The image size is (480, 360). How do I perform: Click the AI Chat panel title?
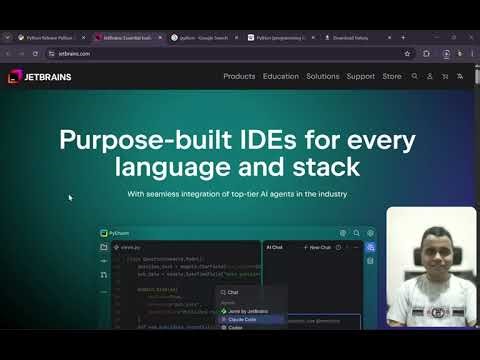coord(274,247)
